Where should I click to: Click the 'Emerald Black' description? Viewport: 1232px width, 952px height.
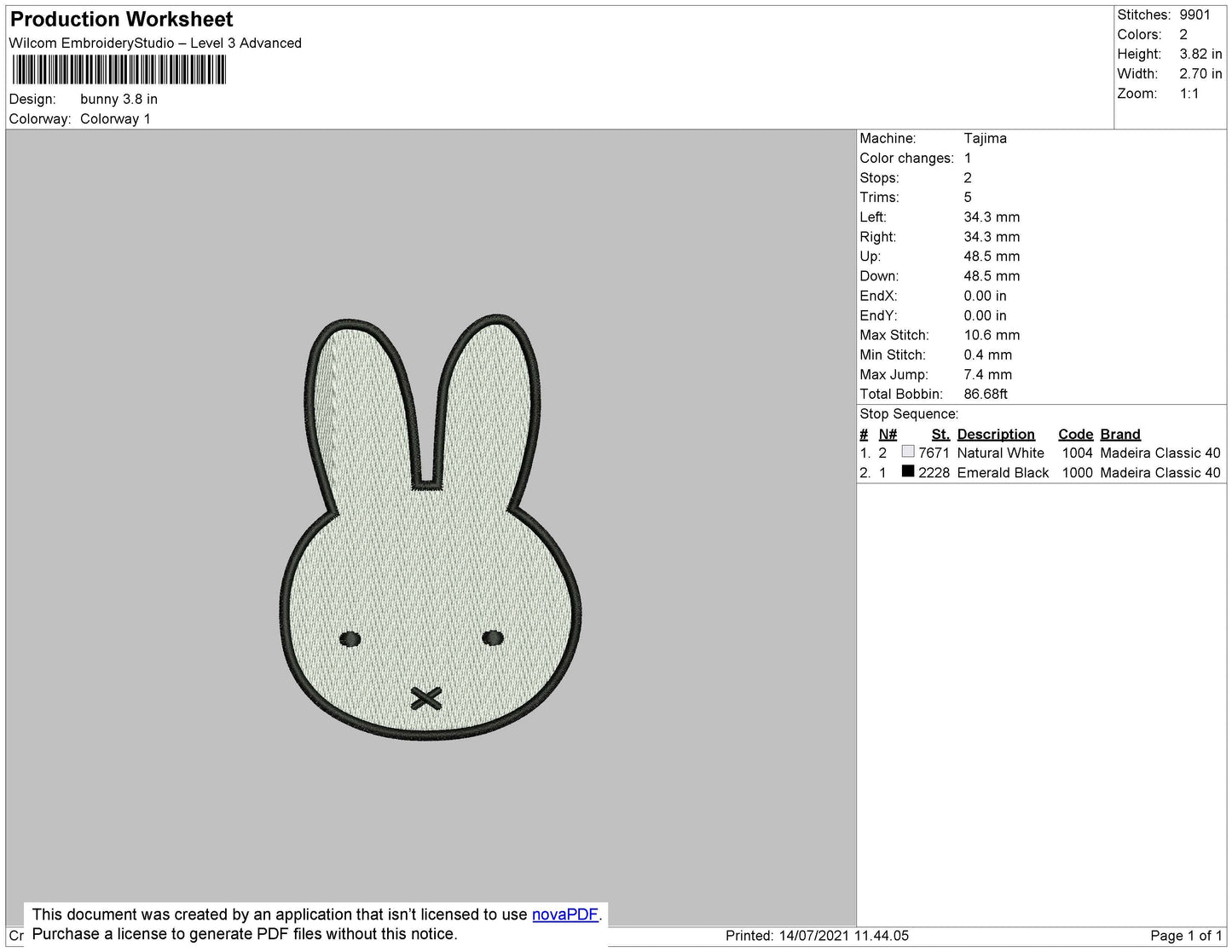tap(1003, 472)
